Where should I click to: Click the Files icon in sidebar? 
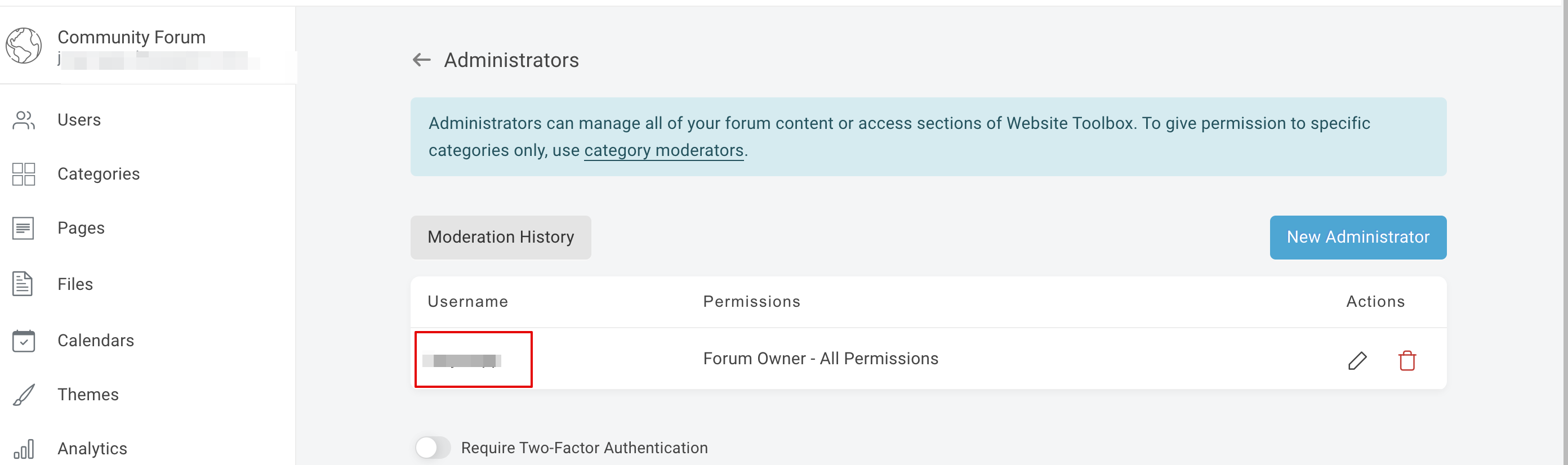(23, 284)
